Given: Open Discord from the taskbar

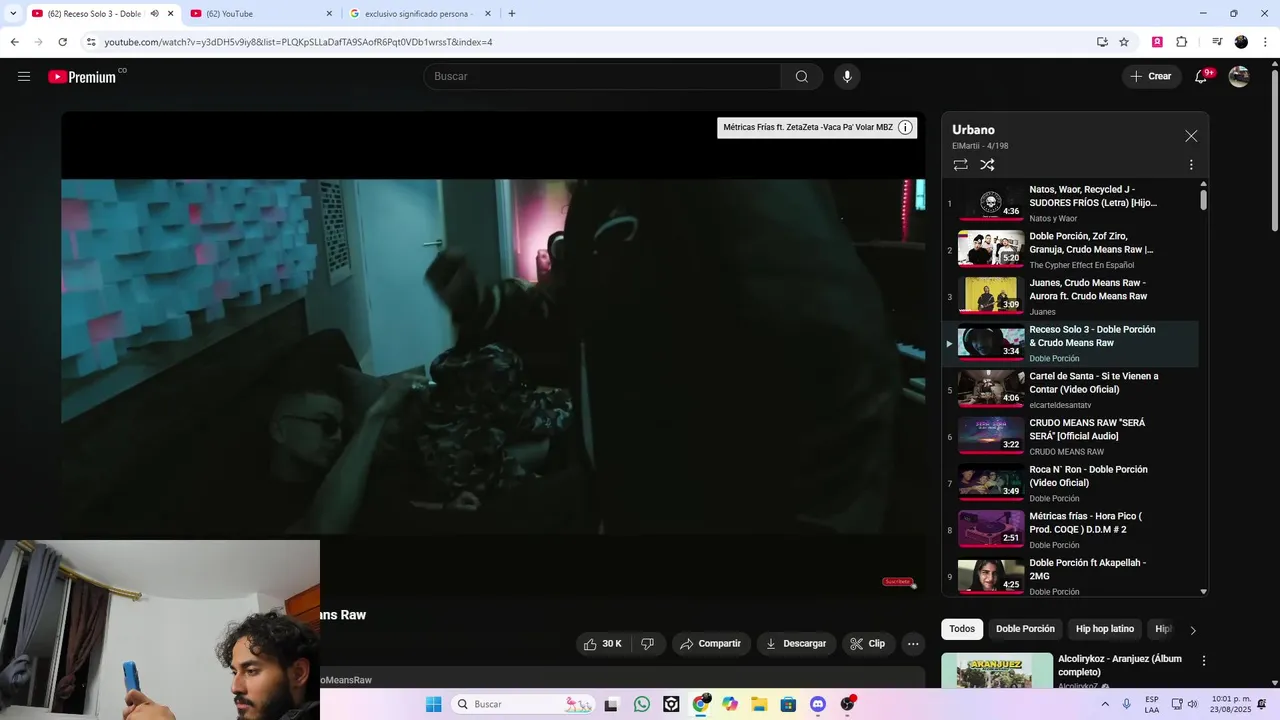Looking at the screenshot, I should click(x=818, y=704).
